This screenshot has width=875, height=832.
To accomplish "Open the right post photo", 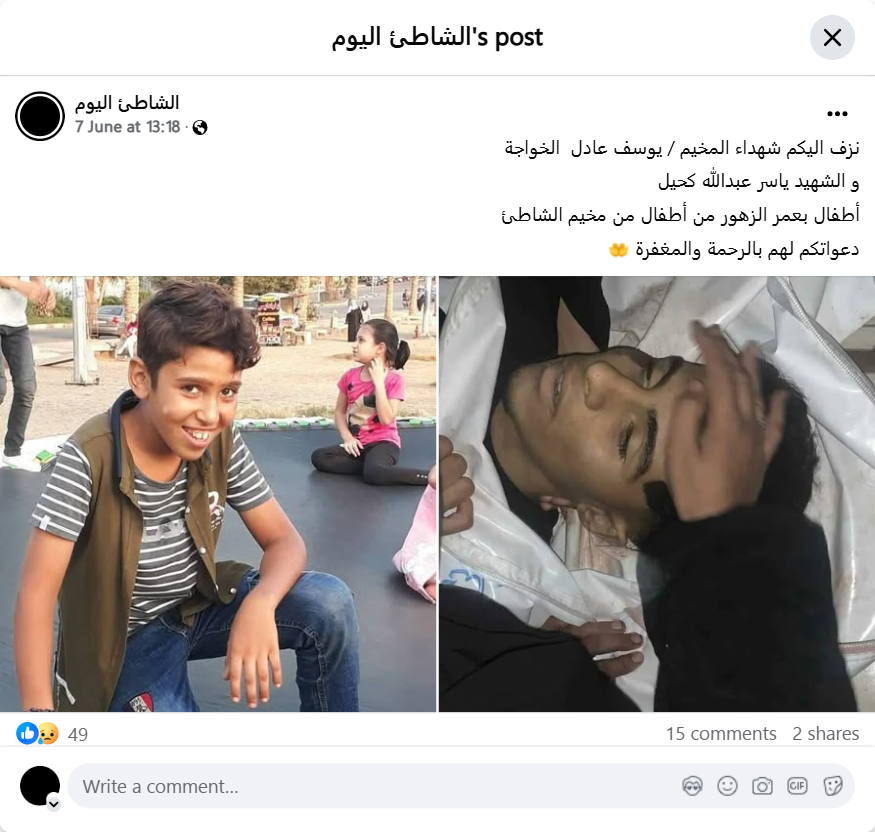I will point(657,494).
